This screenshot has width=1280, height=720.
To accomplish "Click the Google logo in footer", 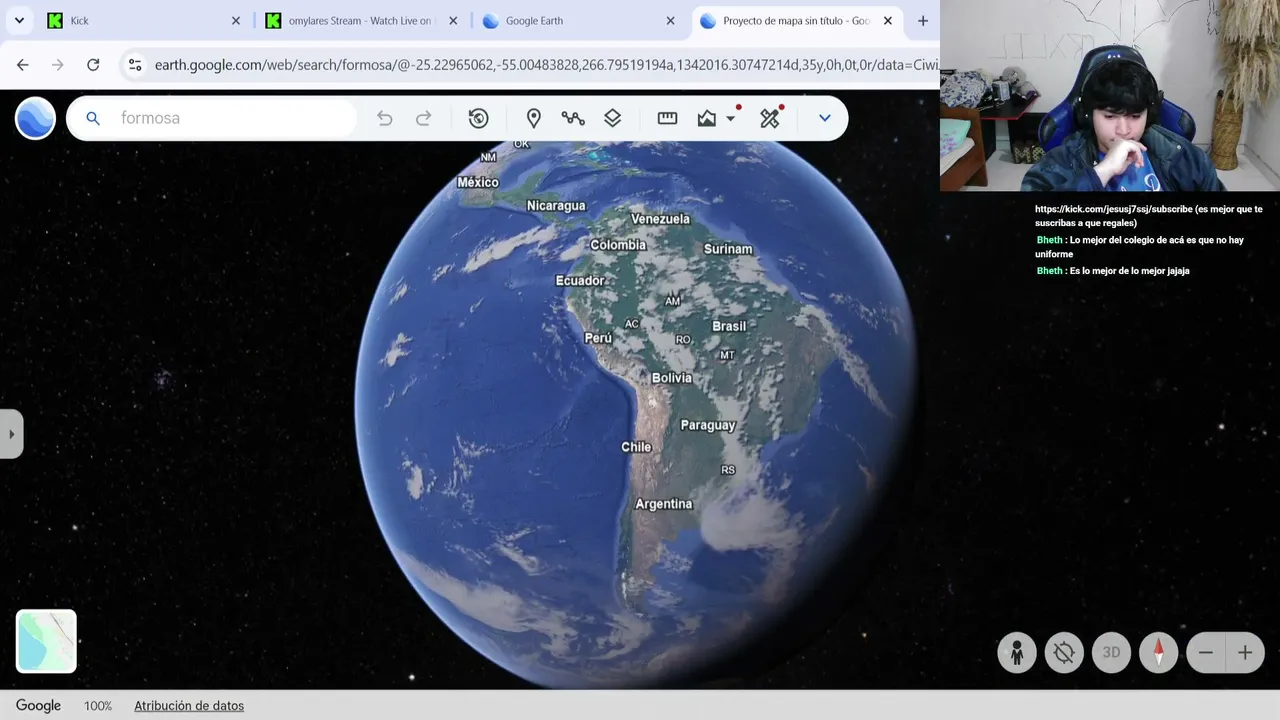I will point(38,706).
